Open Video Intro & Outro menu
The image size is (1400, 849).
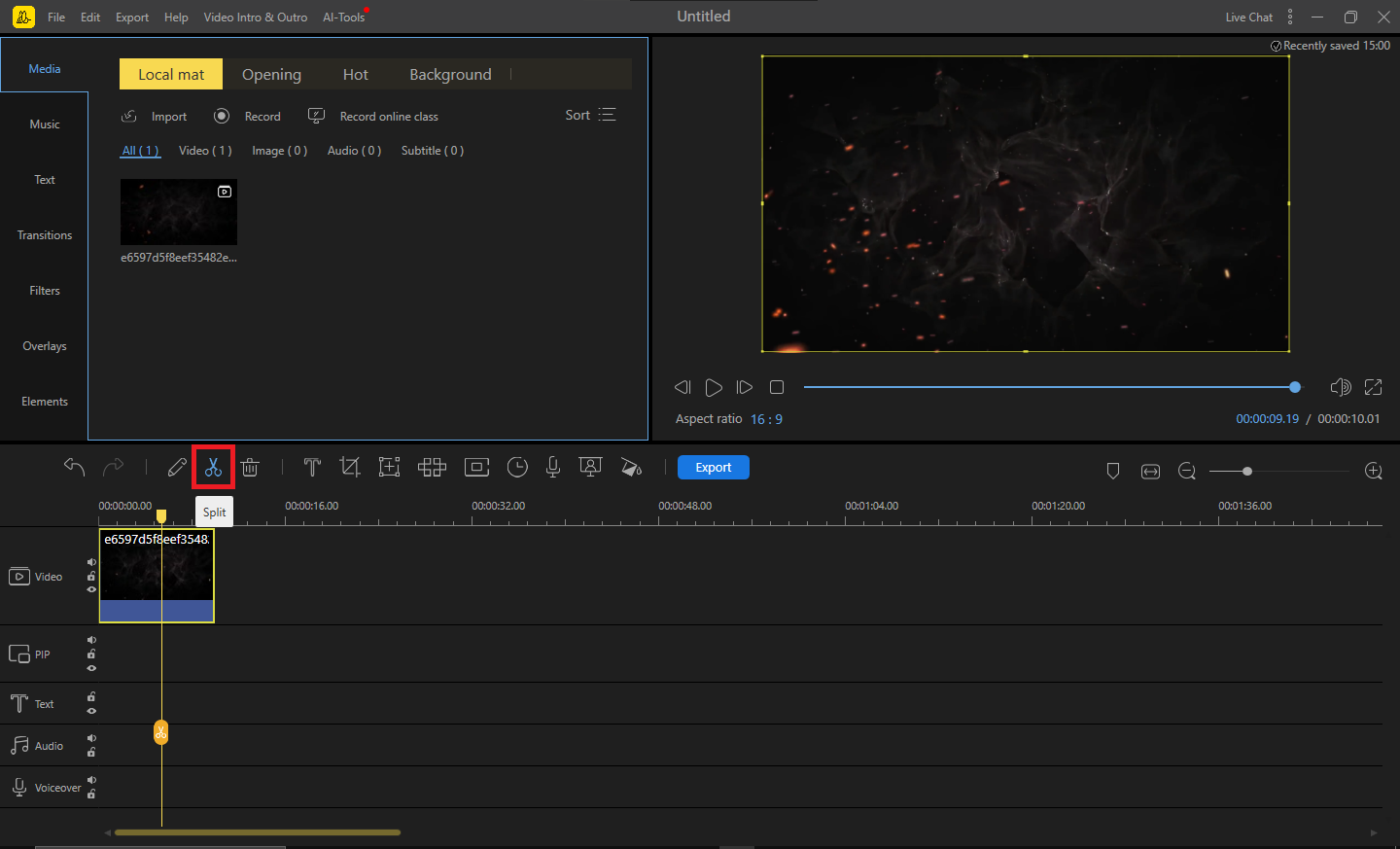click(256, 17)
